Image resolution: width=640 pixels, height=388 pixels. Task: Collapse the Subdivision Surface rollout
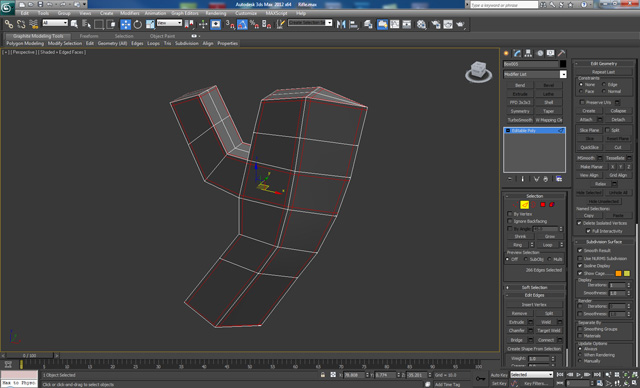coord(604,242)
